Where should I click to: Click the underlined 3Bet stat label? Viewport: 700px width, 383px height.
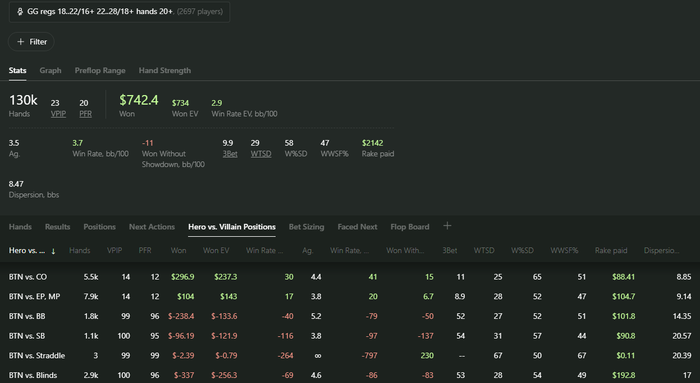[230, 154]
